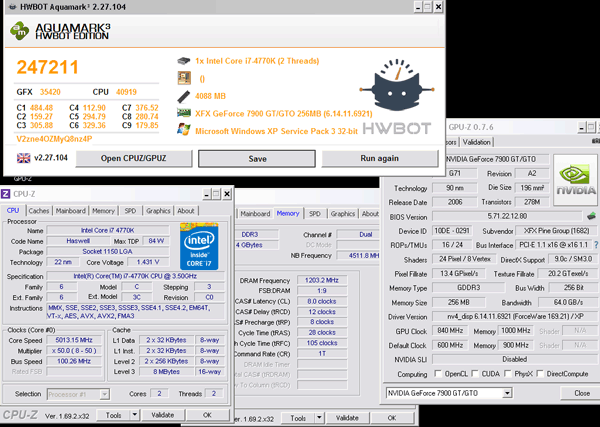The height and width of the screenshot is (427, 600).
Task: Click the Open CPUZ/GPUZ button
Action: (134, 158)
